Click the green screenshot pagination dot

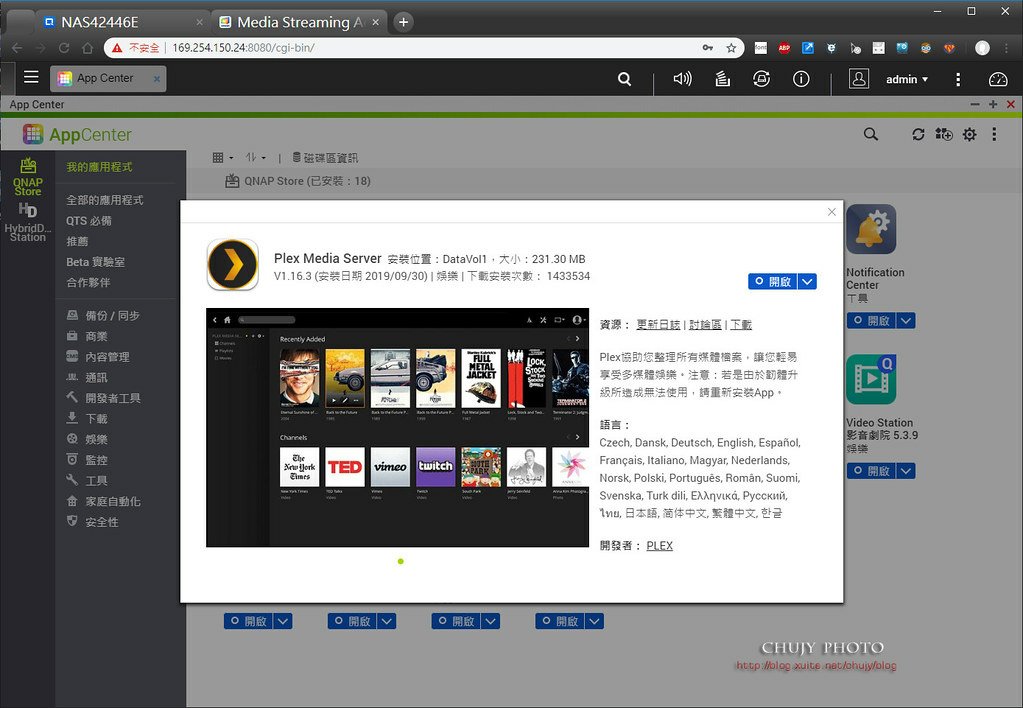(x=401, y=561)
